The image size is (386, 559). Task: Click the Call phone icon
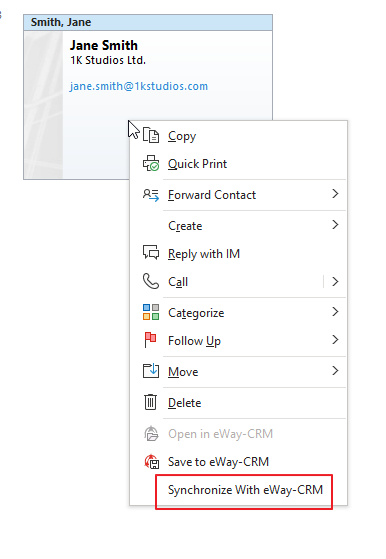(x=151, y=281)
